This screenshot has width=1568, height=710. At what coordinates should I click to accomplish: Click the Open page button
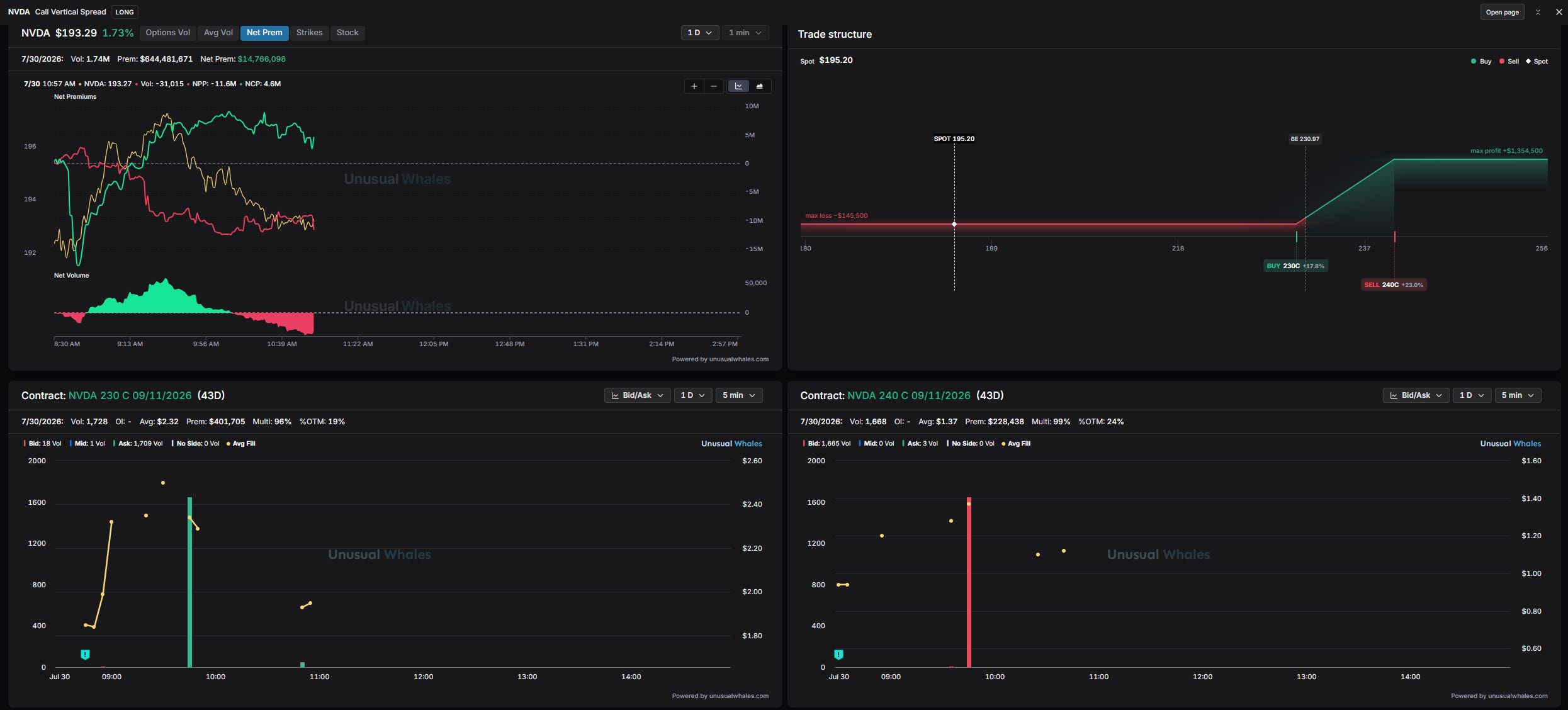[1502, 12]
